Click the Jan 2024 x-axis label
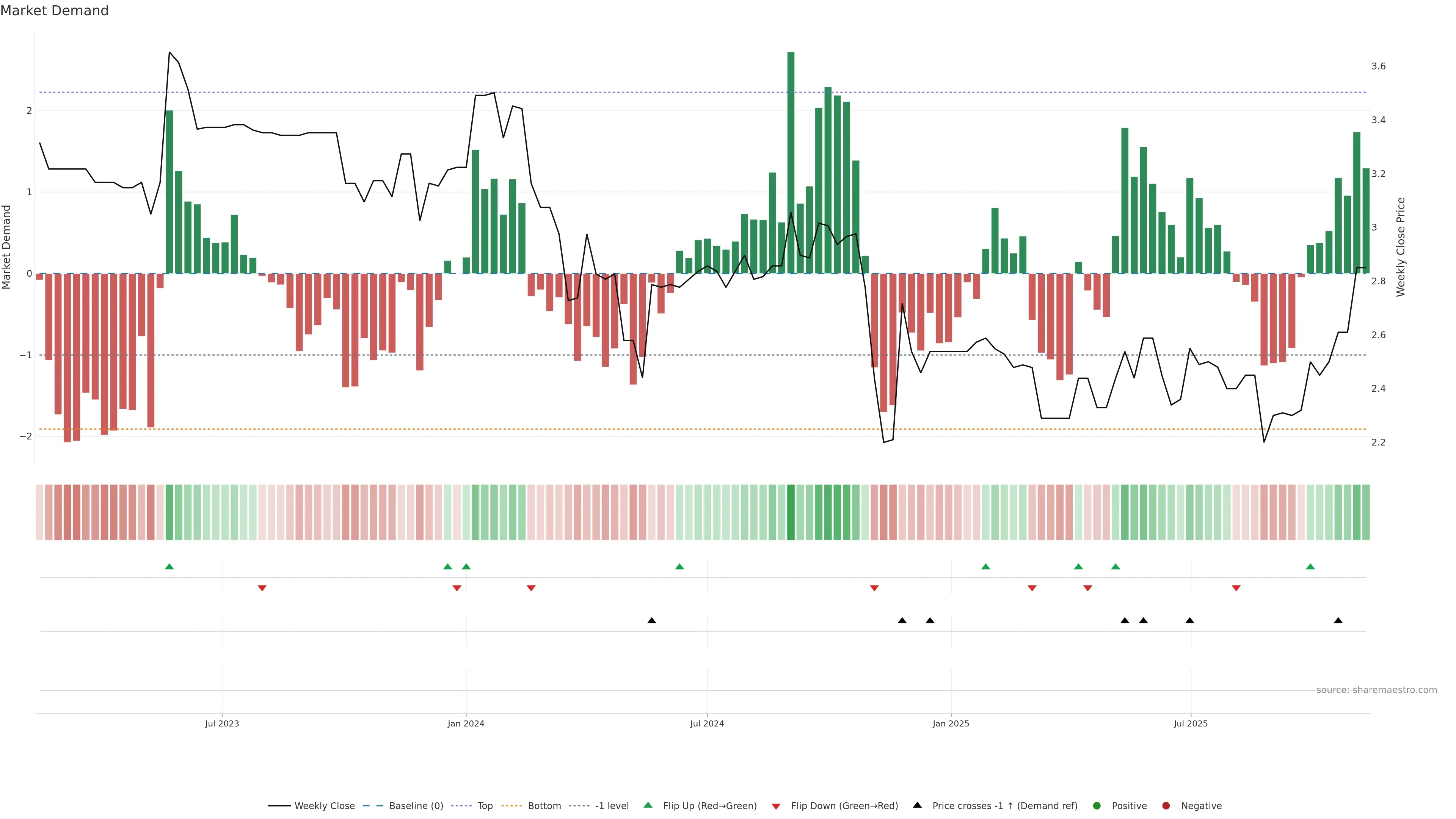This screenshot has width=1456, height=819. click(466, 723)
